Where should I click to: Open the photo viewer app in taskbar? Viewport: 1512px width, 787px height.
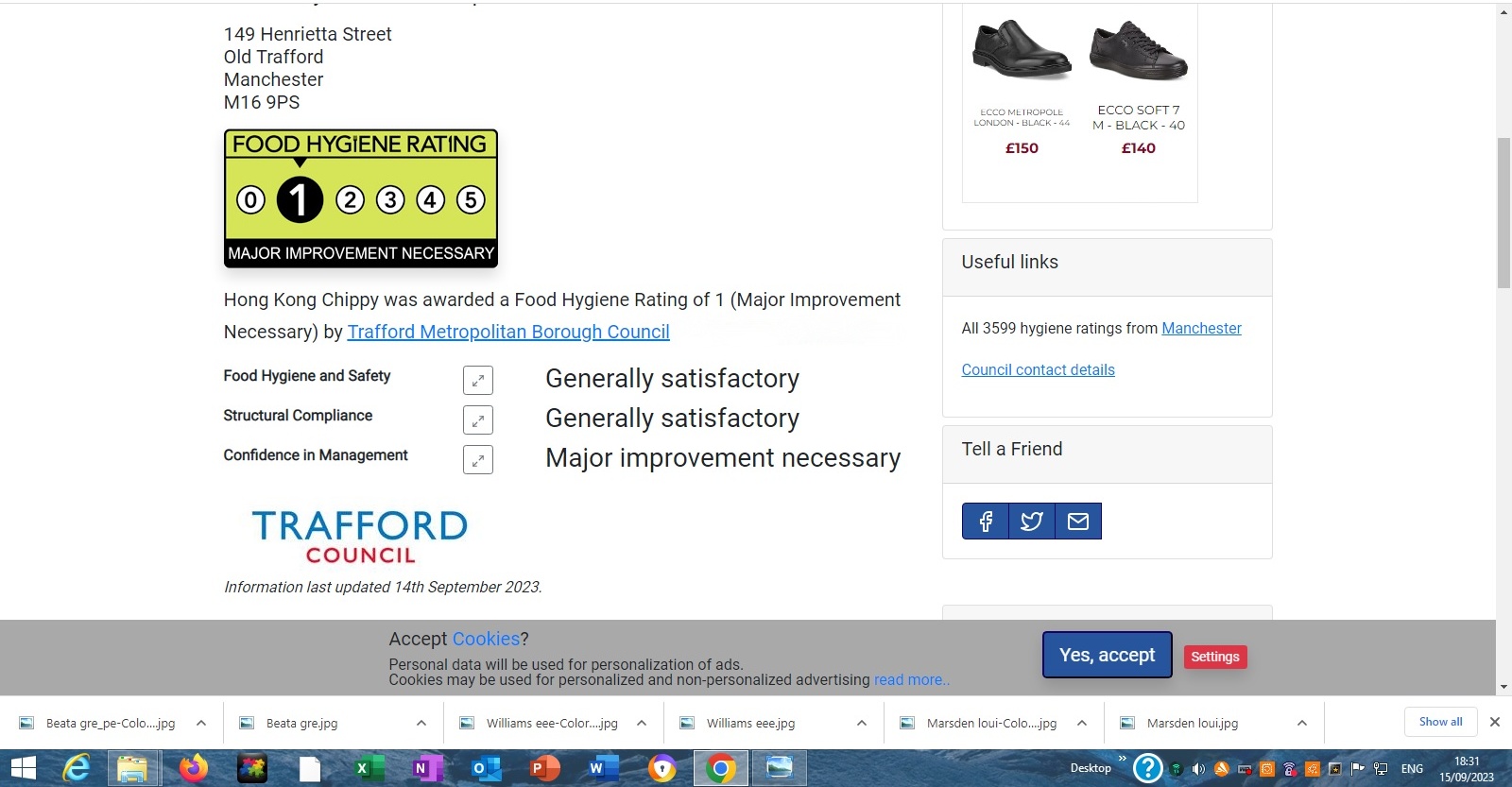tap(780, 768)
